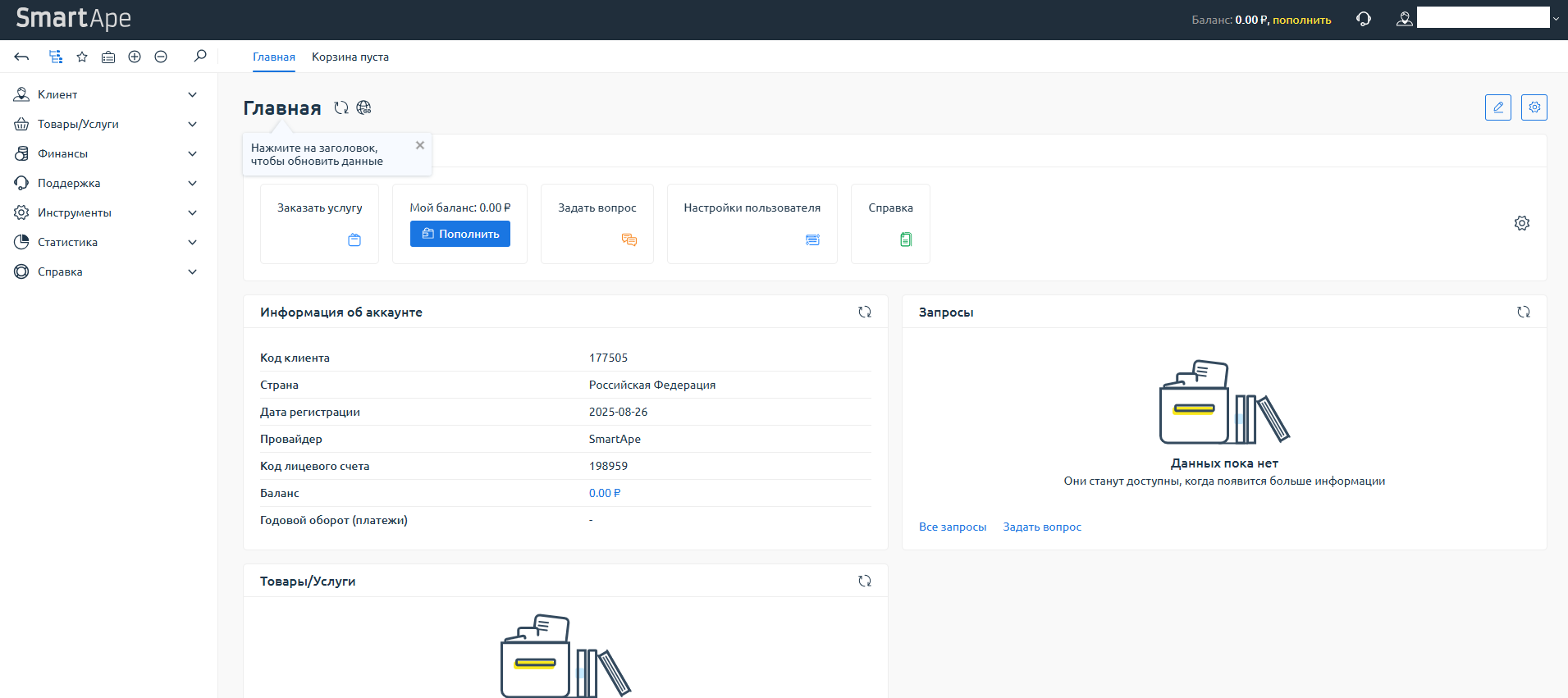Click the favorites star icon
The height and width of the screenshot is (698, 1568).
pos(82,57)
